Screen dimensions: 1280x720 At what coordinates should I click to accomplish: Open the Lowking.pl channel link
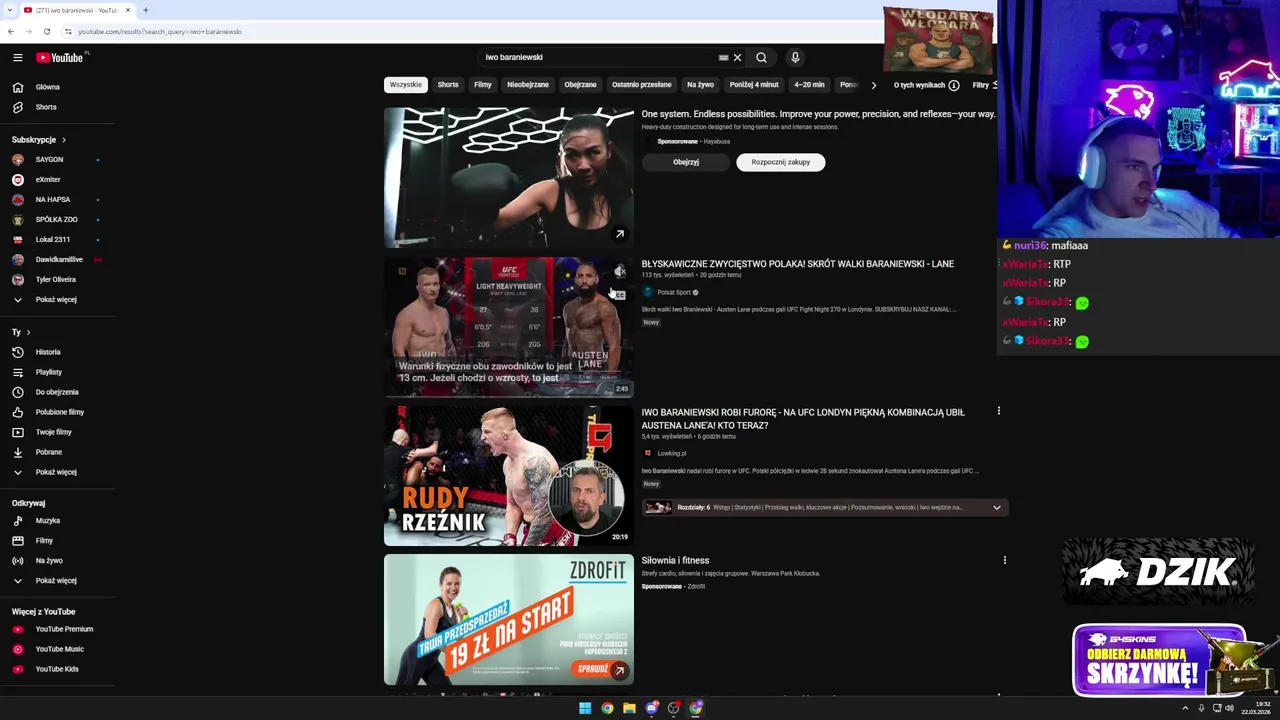click(672, 453)
